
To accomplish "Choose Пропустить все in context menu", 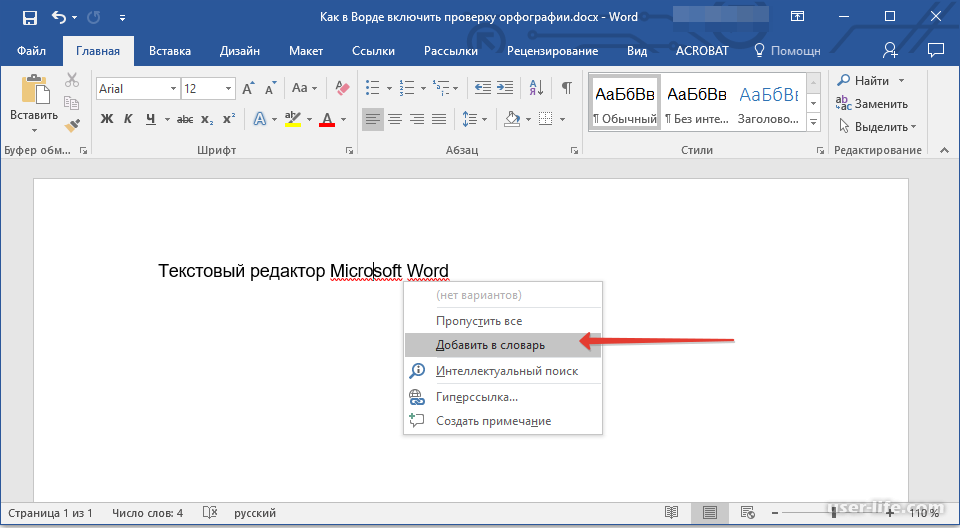I will pyautogui.click(x=503, y=321).
